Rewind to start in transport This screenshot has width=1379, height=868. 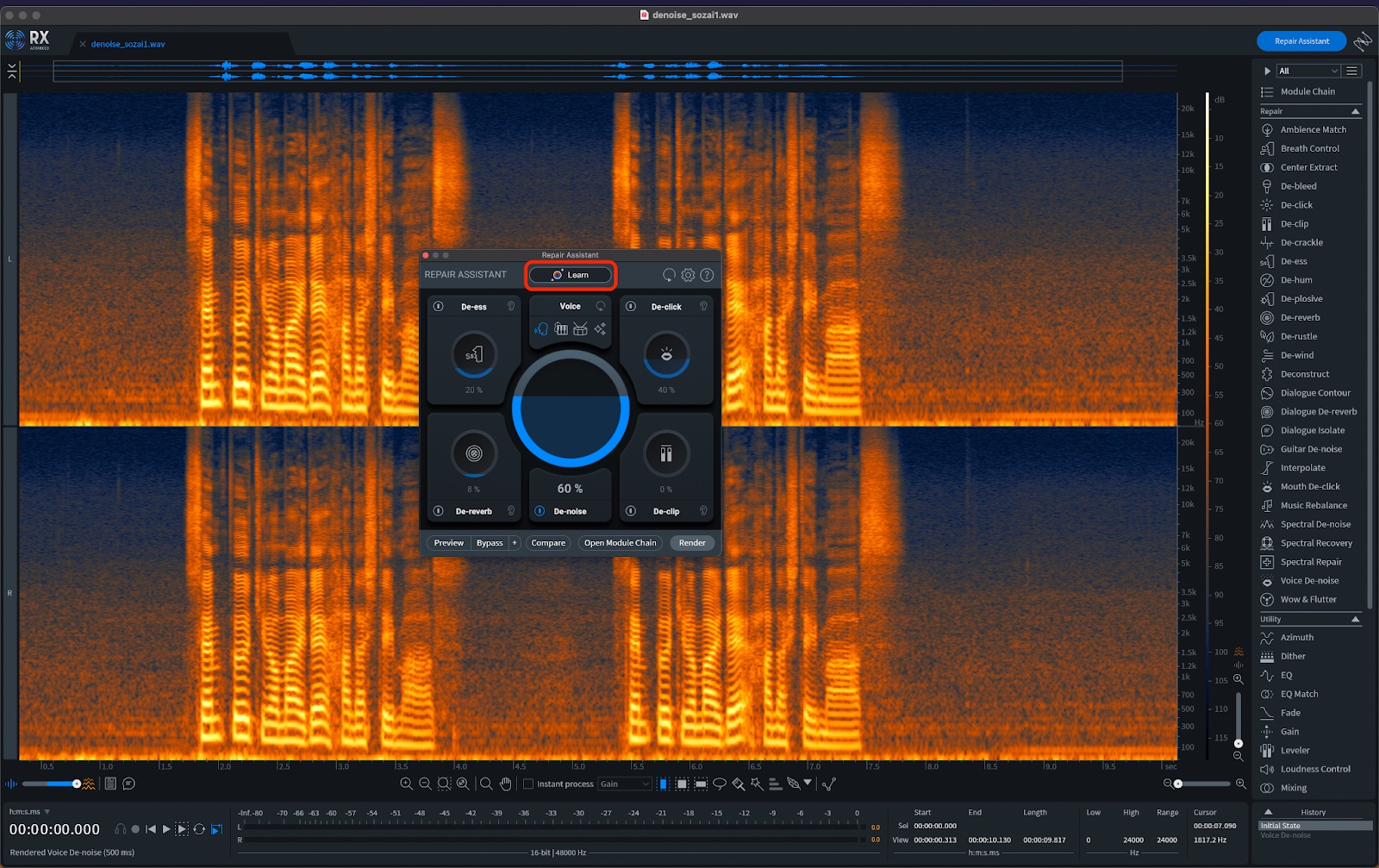(151, 829)
